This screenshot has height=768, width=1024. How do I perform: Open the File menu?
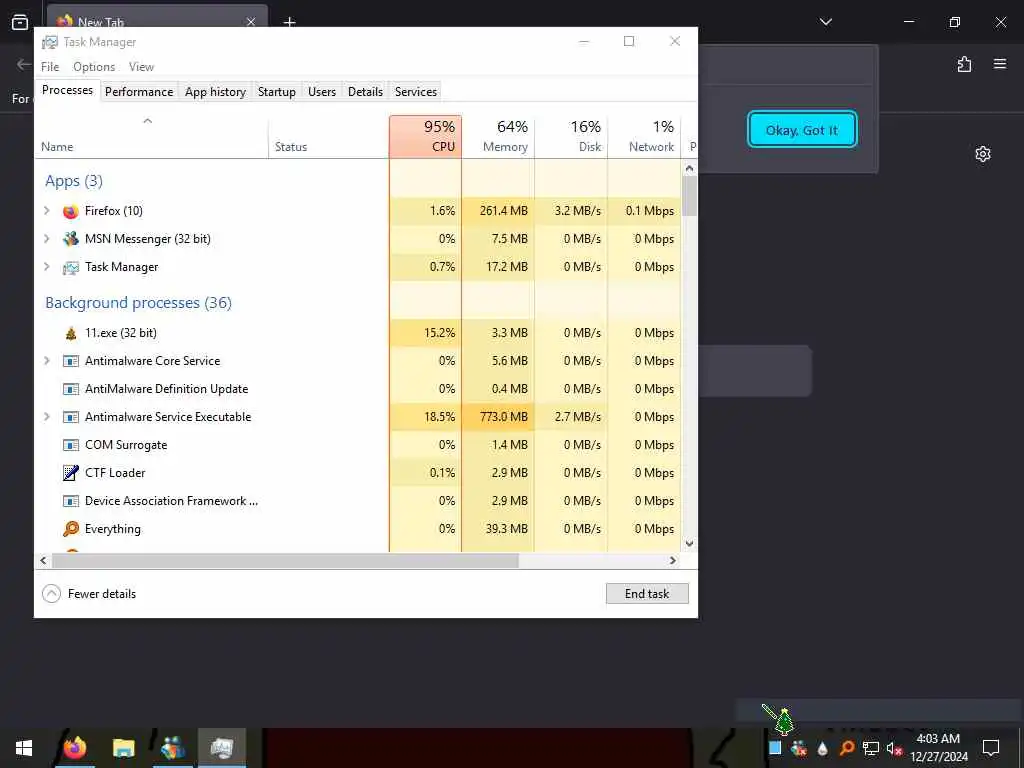point(50,67)
